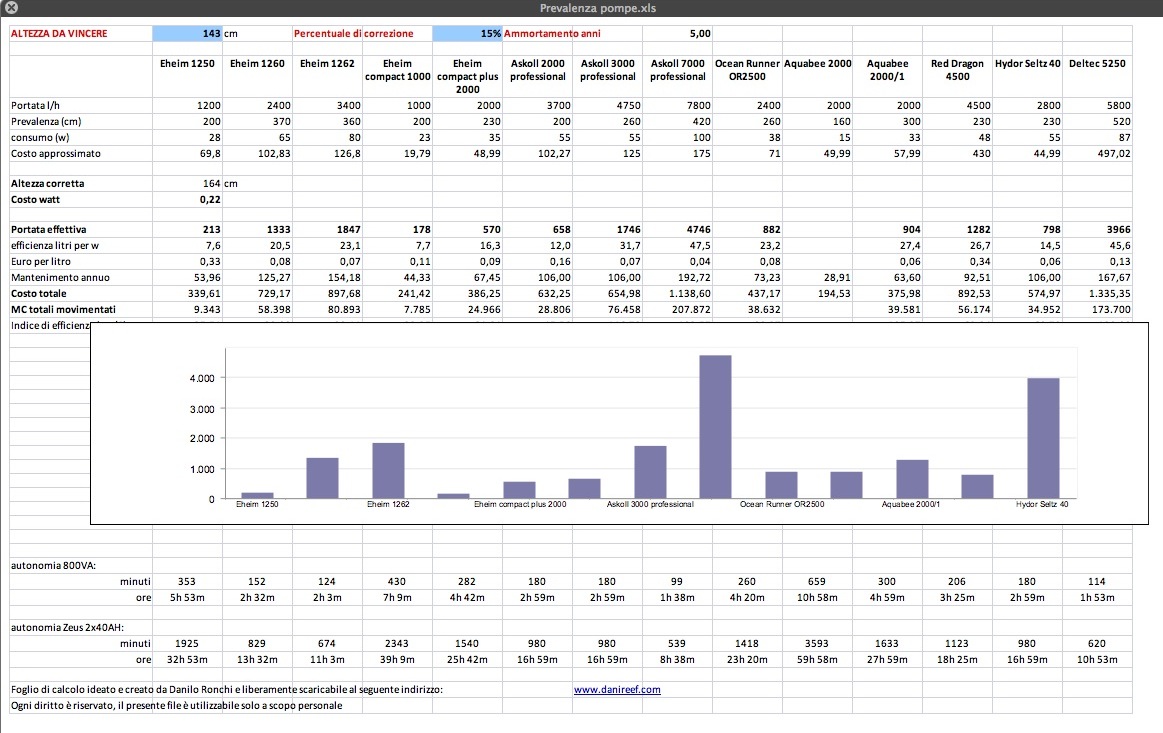The width and height of the screenshot is (1163, 733).
Task: Click the Mantenimento annuo row label
Action: point(60,277)
